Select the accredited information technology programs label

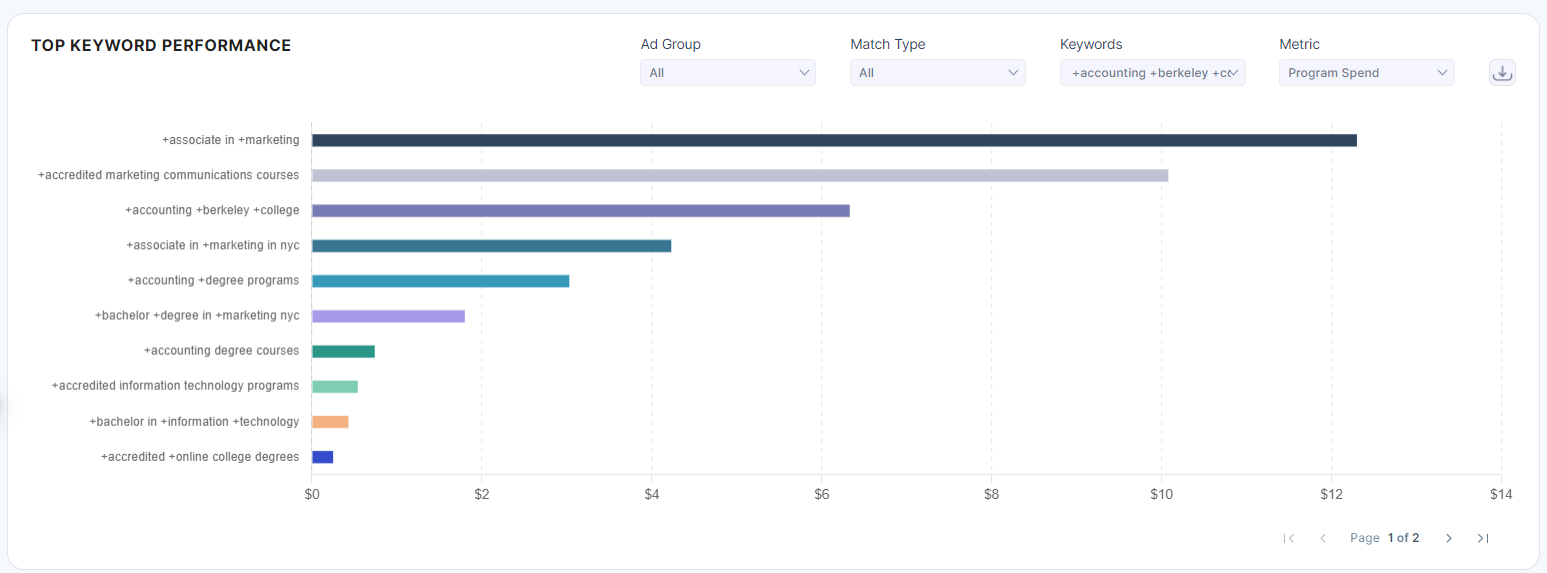point(175,386)
